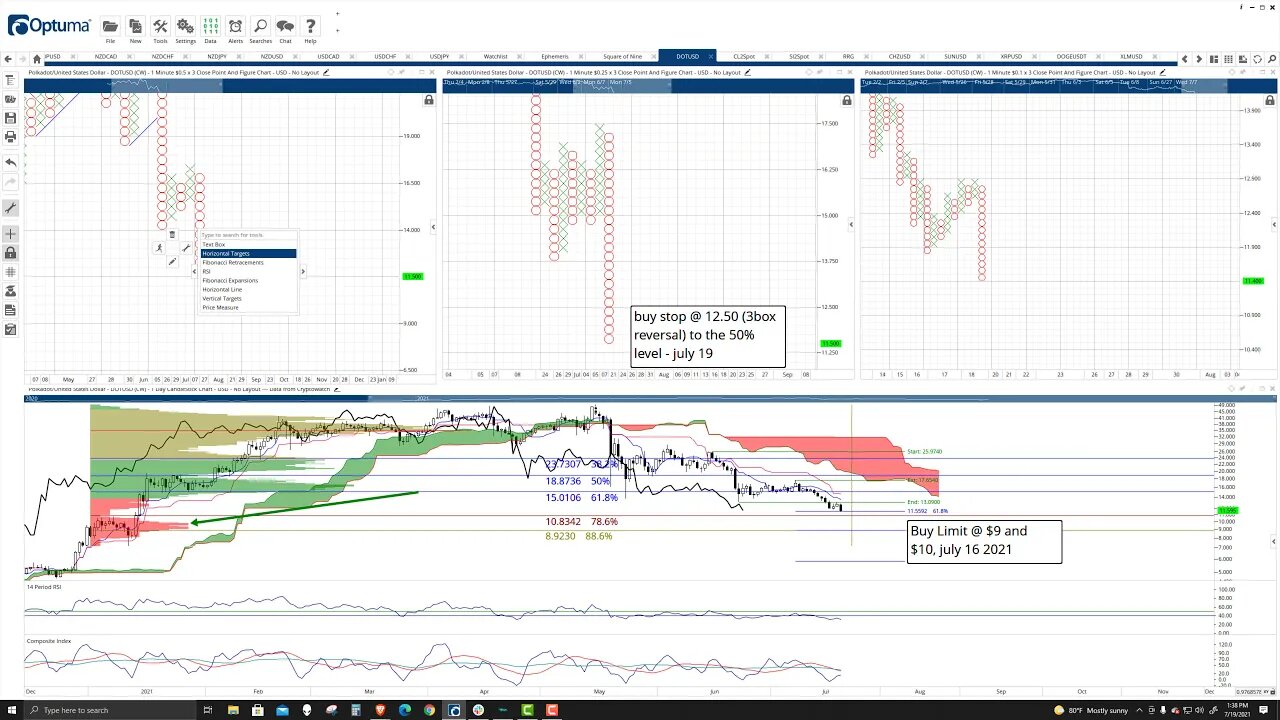The width and height of the screenshot is (1280, 720).
Task: Click the Buy Limit @ $9 text annotation
Action: coord(984,540)
